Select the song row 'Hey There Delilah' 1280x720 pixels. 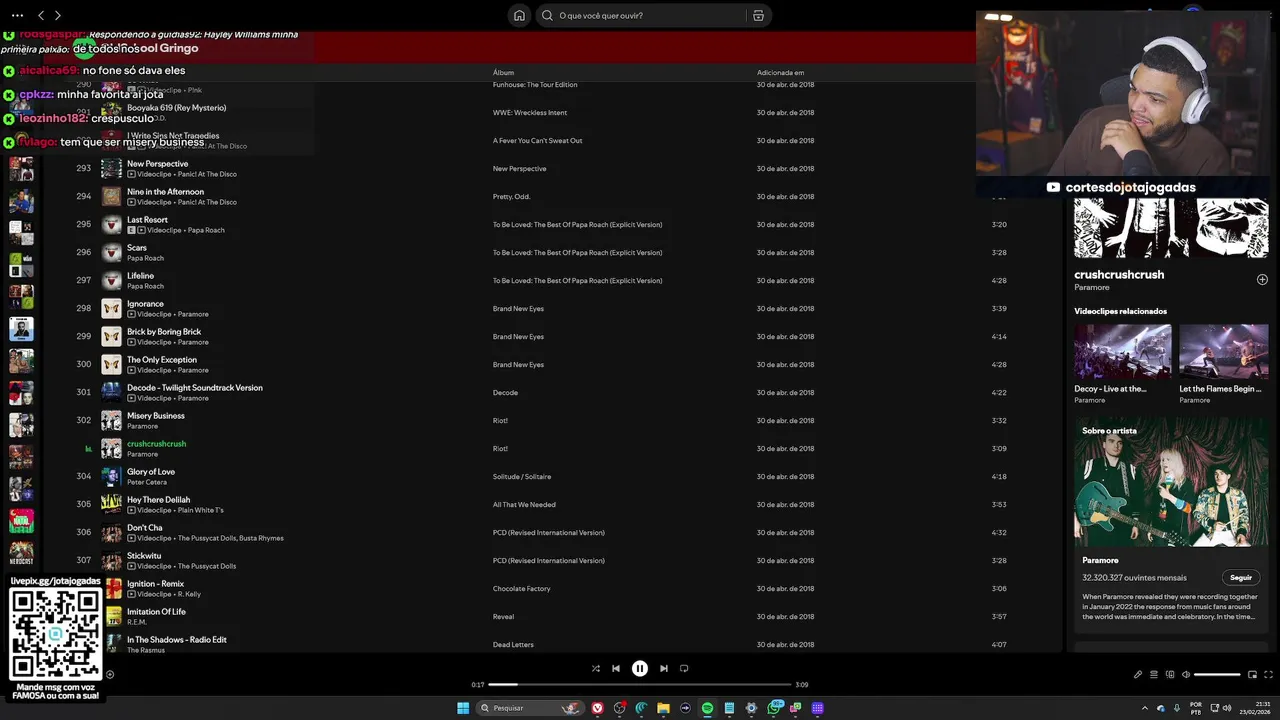[x=550, y=504]
